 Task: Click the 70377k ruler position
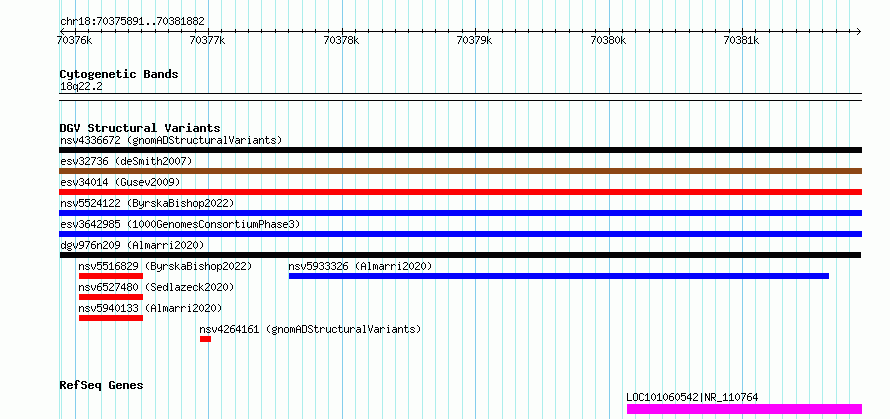(x=208, y=40)
